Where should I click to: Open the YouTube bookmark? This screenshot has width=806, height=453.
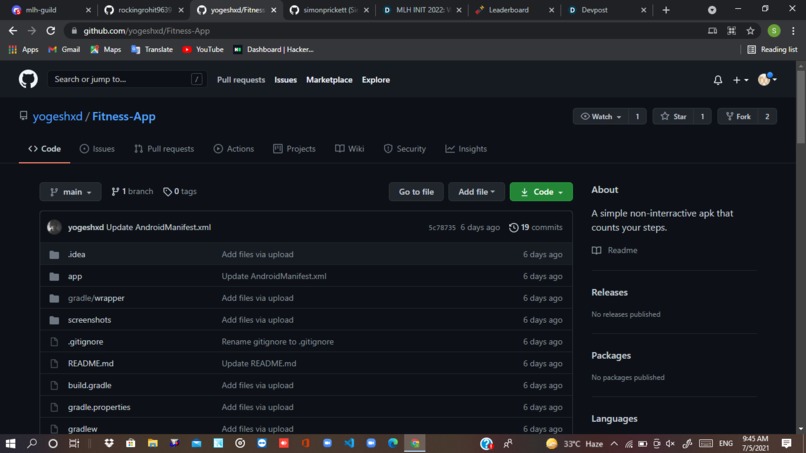click(x=203, y=49)
